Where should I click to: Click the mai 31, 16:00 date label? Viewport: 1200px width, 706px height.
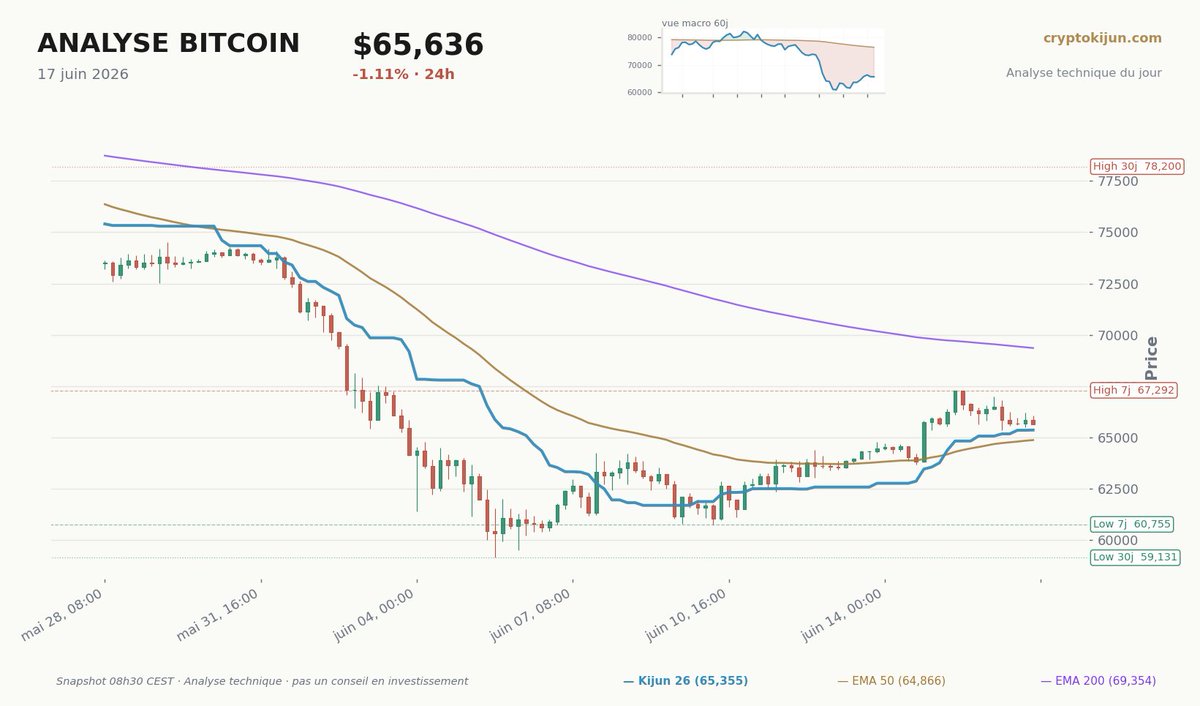point(219,614)
